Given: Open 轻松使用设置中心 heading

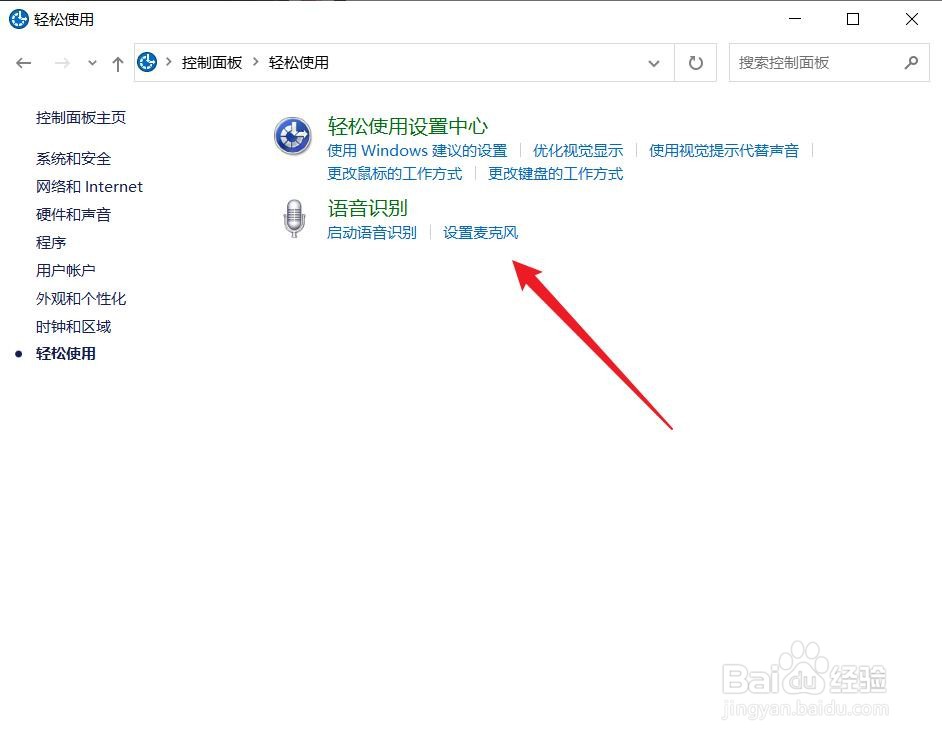Looking at the screenshot, I should [x=408, y=126].
